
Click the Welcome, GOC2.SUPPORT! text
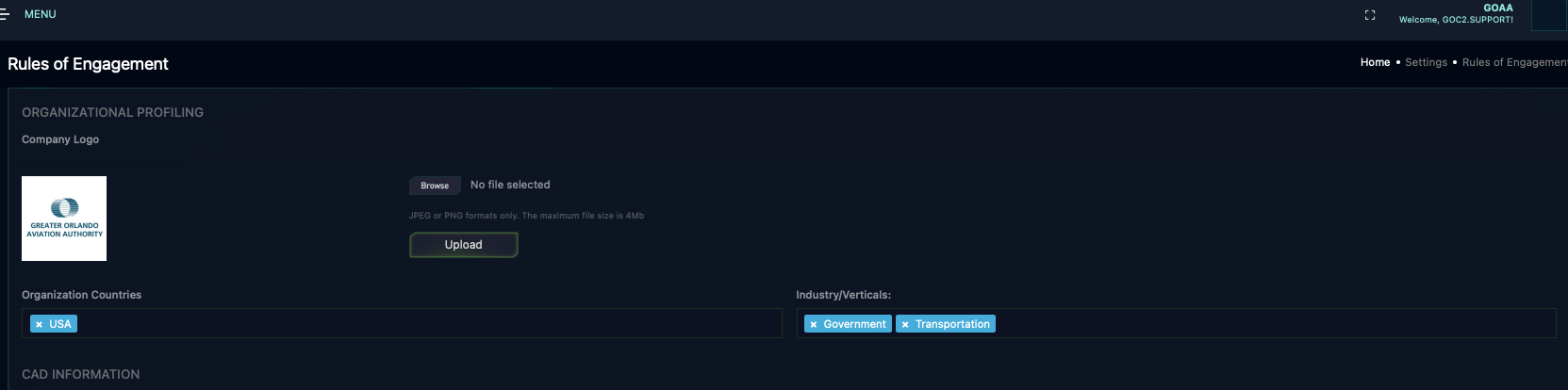(1456, 20)
